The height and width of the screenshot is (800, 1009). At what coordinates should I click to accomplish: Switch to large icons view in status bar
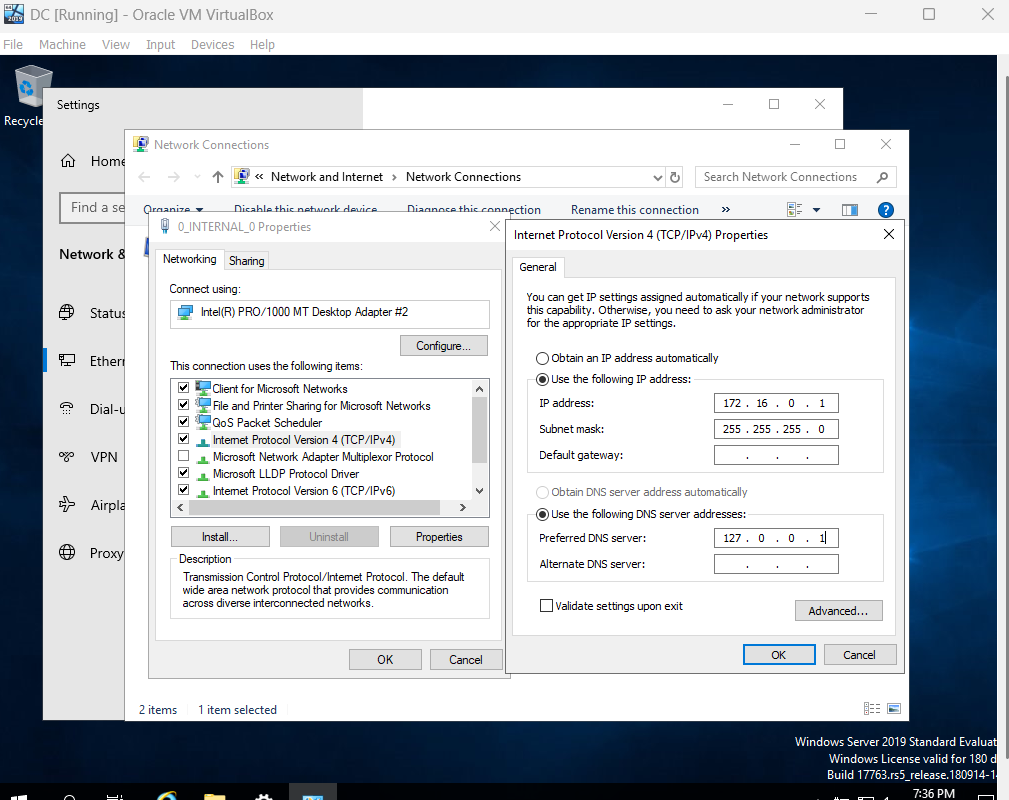(x=894, y=709)
